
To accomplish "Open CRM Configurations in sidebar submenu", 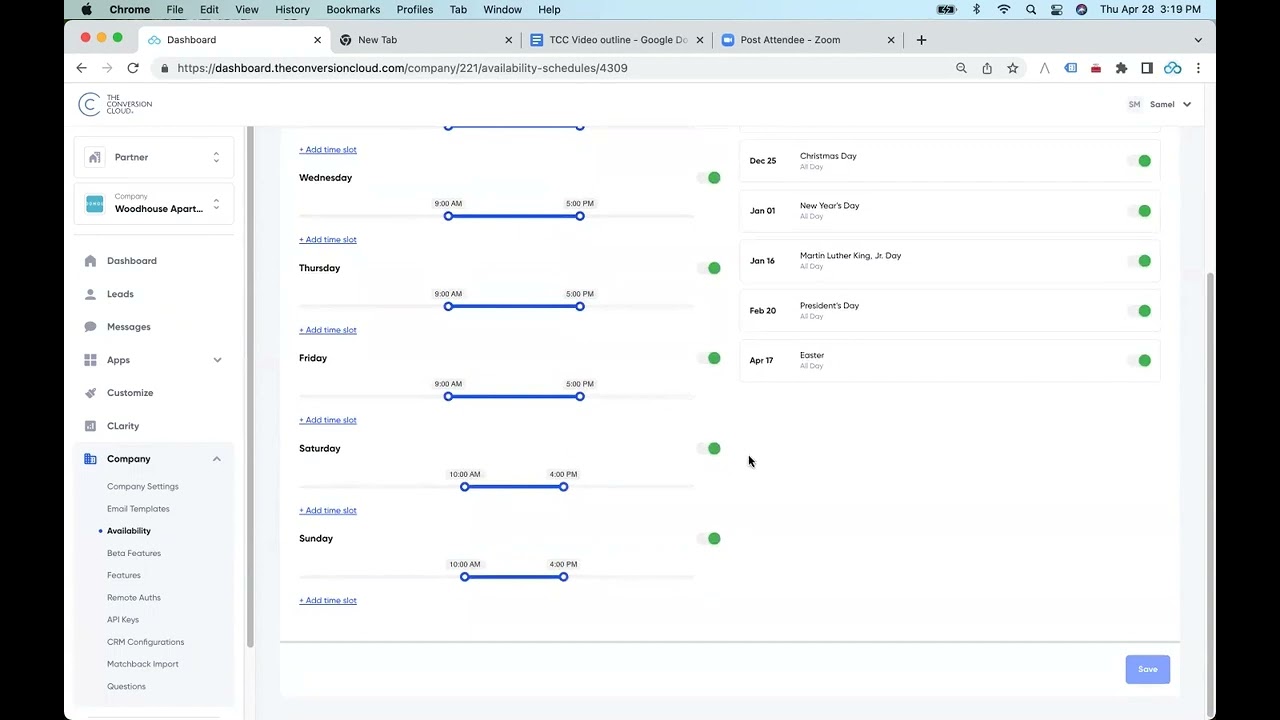I will tap(145, 642).
